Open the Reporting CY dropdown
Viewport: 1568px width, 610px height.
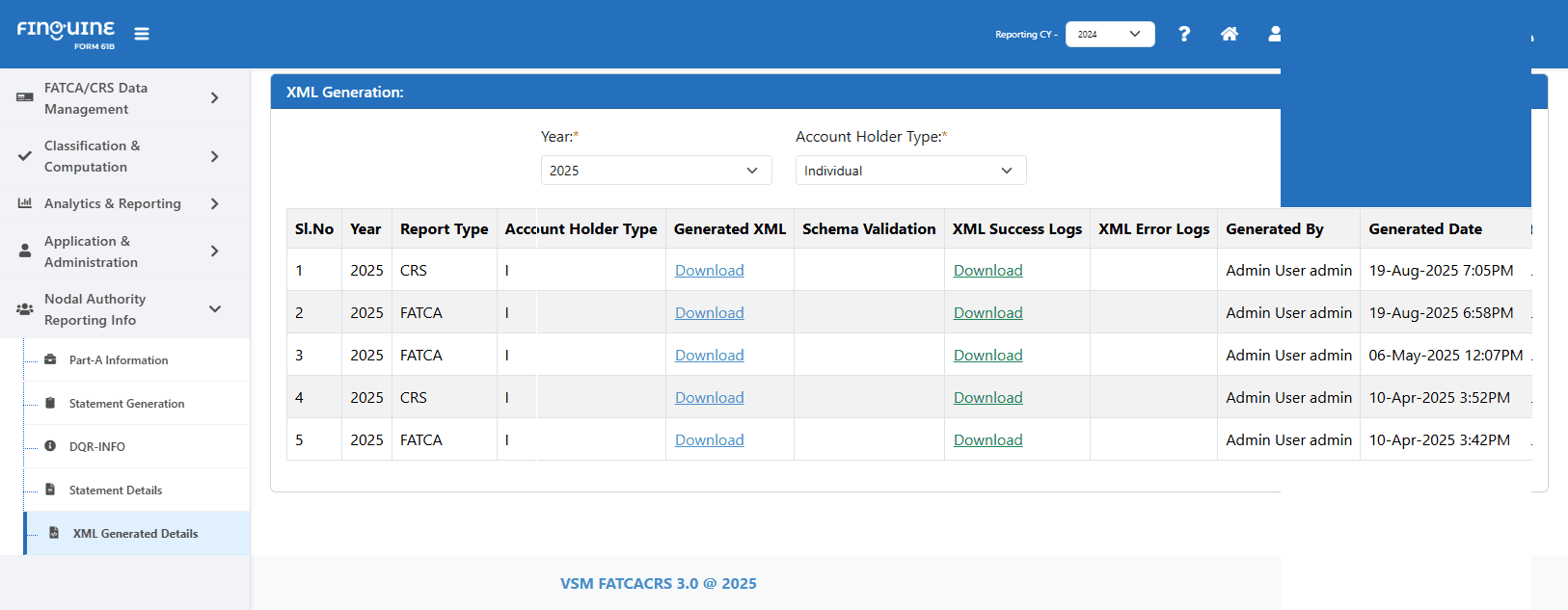[1109, 34]
